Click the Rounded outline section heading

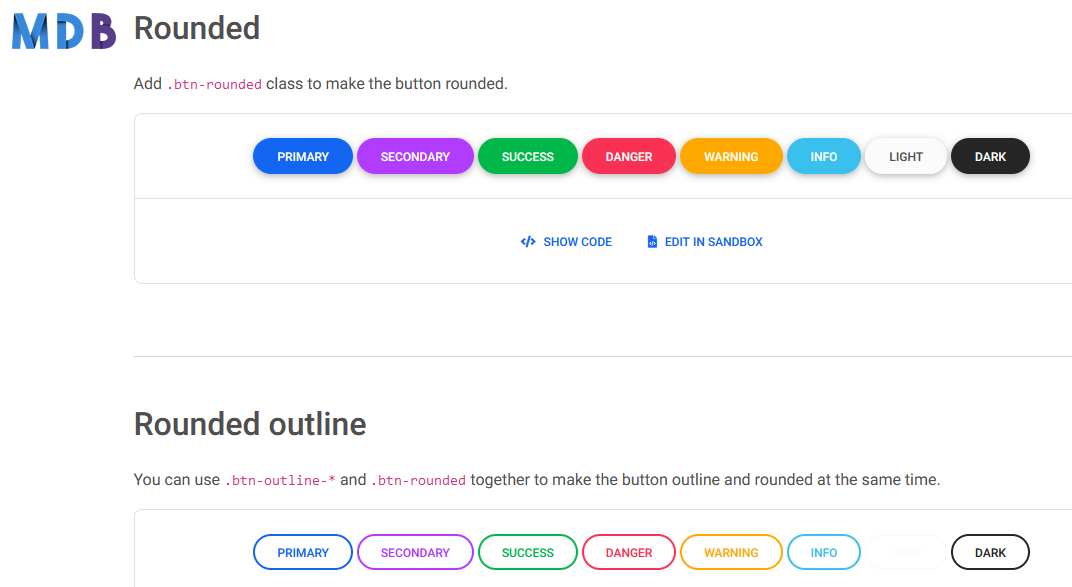[x=249, y=424]
